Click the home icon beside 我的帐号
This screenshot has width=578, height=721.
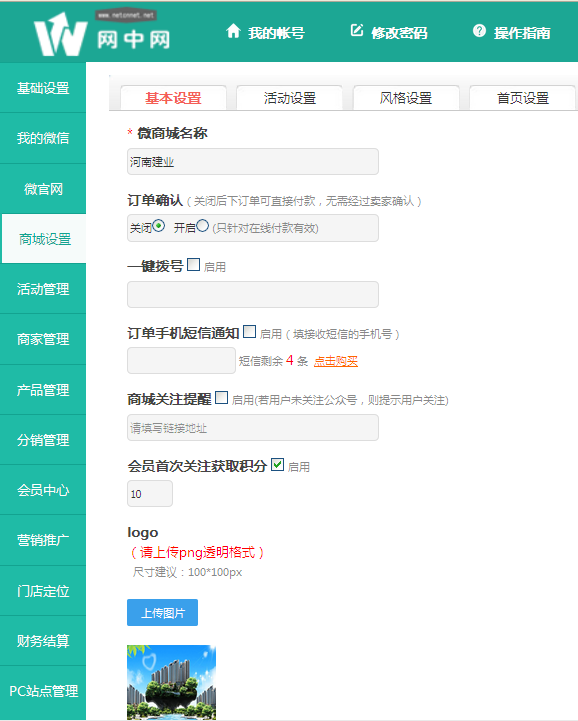233,31
